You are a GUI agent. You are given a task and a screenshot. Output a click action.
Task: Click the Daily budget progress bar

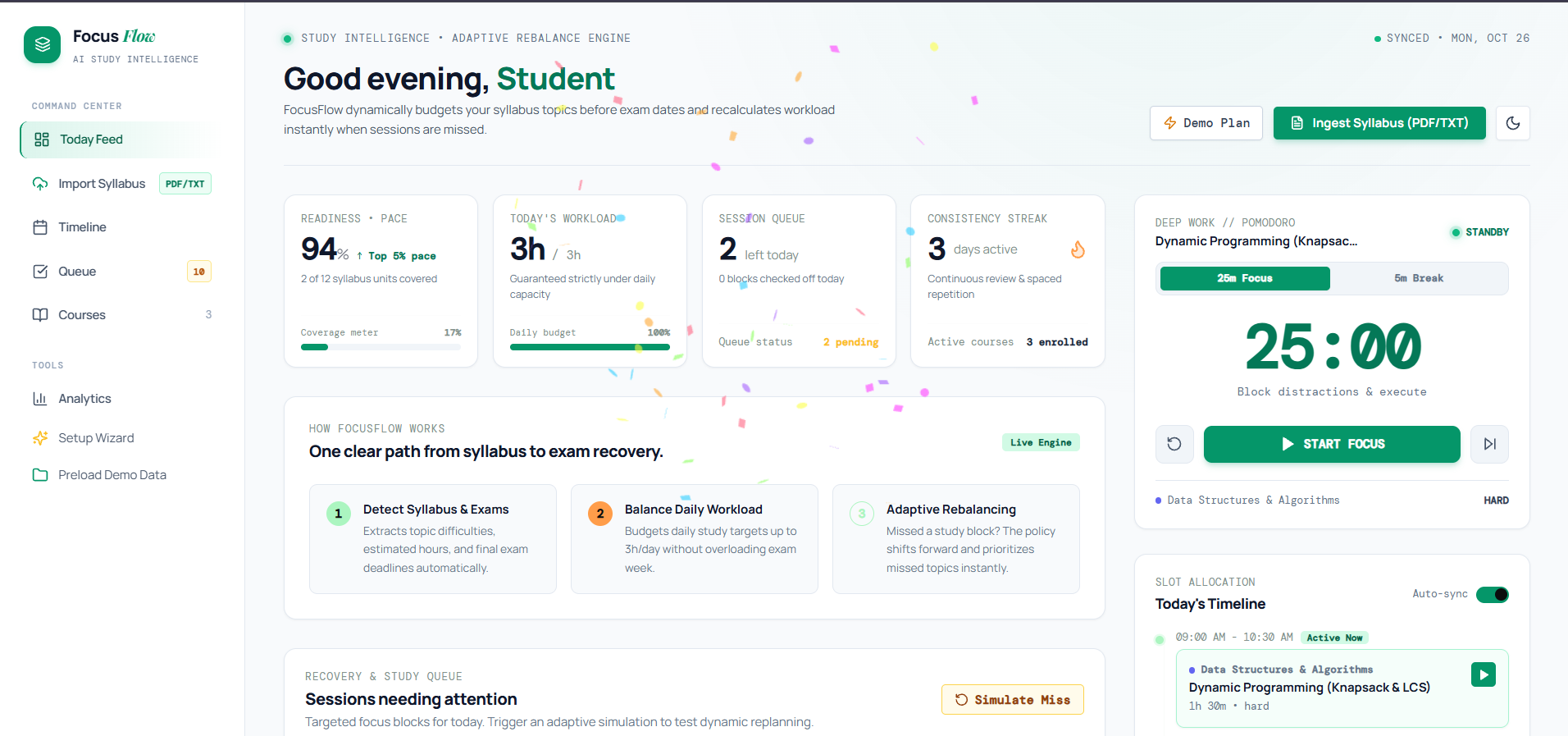590,347
